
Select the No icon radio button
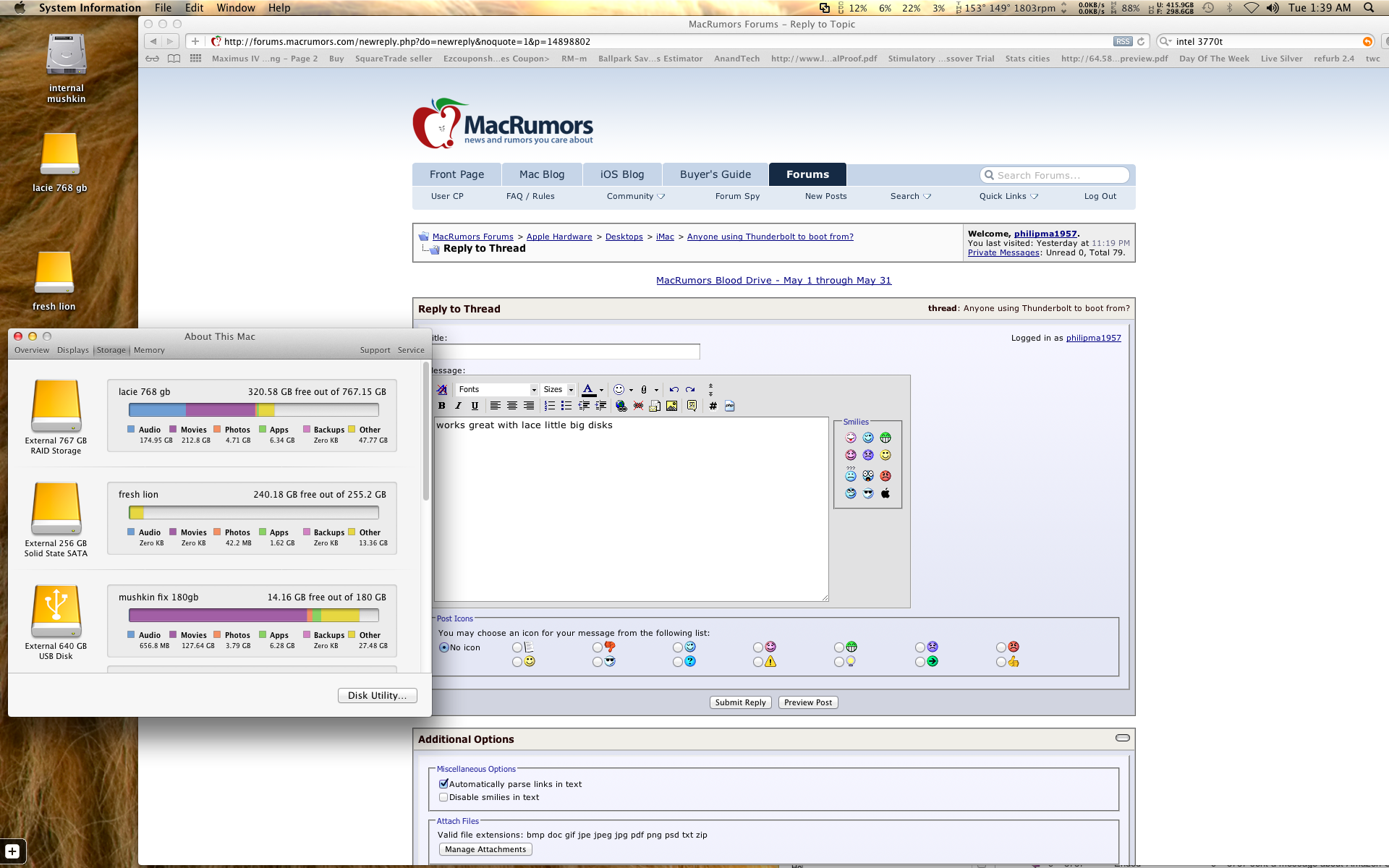tap(444, 647)
